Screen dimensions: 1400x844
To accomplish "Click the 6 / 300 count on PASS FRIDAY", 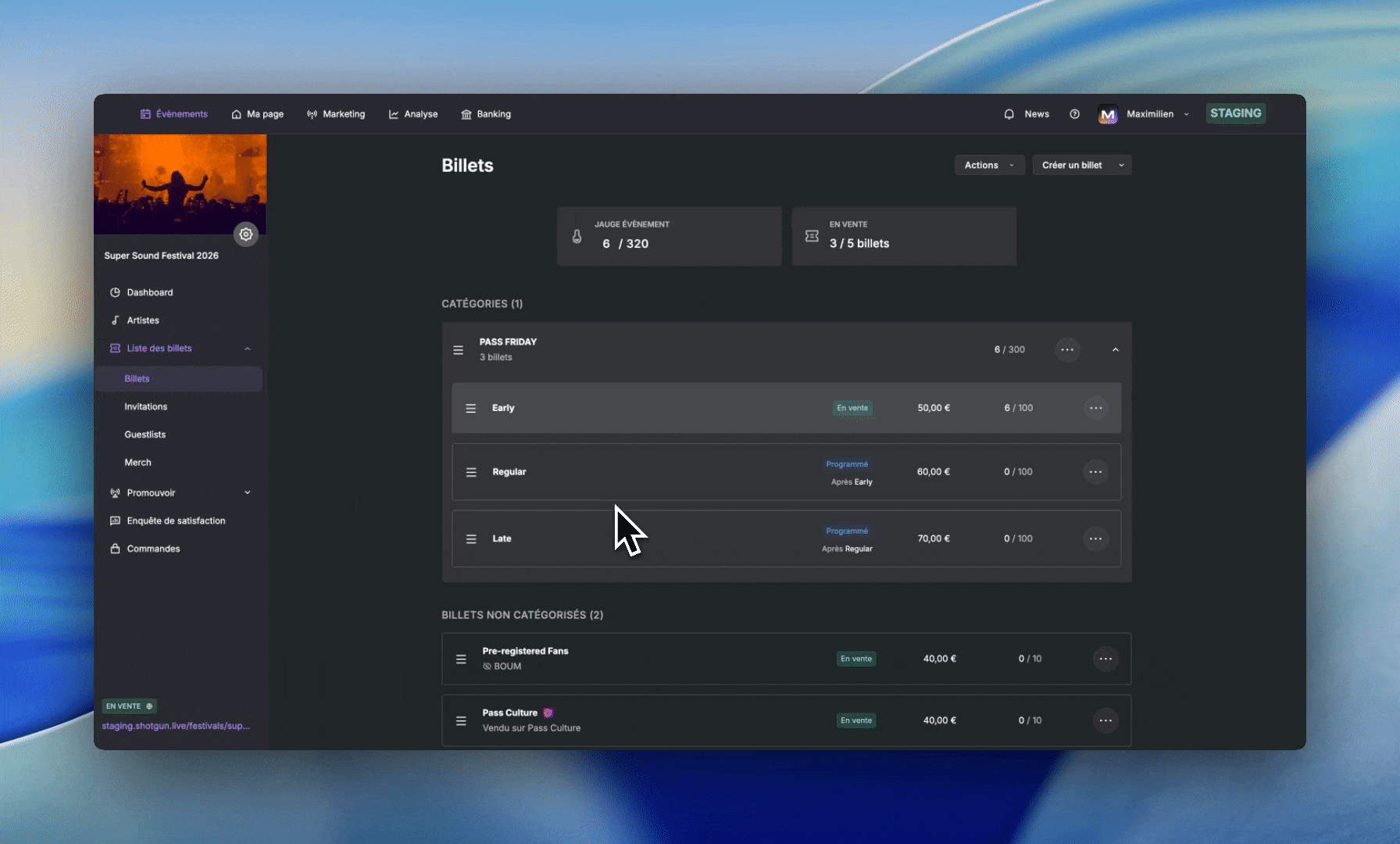I will [x=1009, y=349].
